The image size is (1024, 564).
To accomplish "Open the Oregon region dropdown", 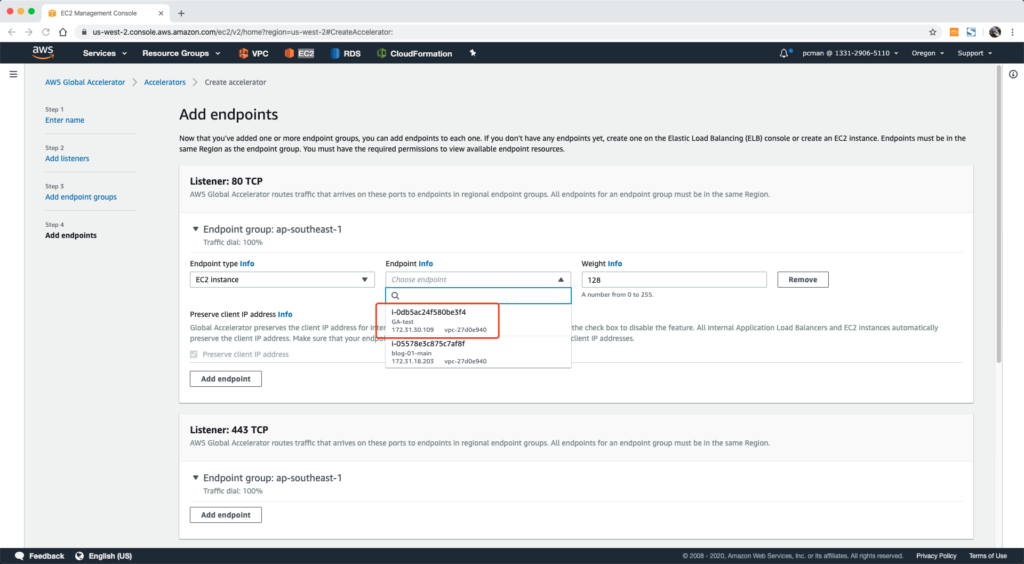I will click(927, 53).
